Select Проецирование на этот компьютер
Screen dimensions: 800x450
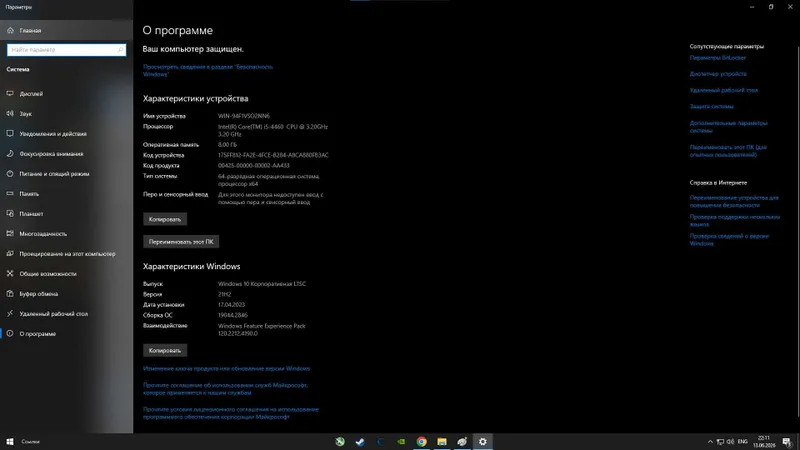(66, 254)
